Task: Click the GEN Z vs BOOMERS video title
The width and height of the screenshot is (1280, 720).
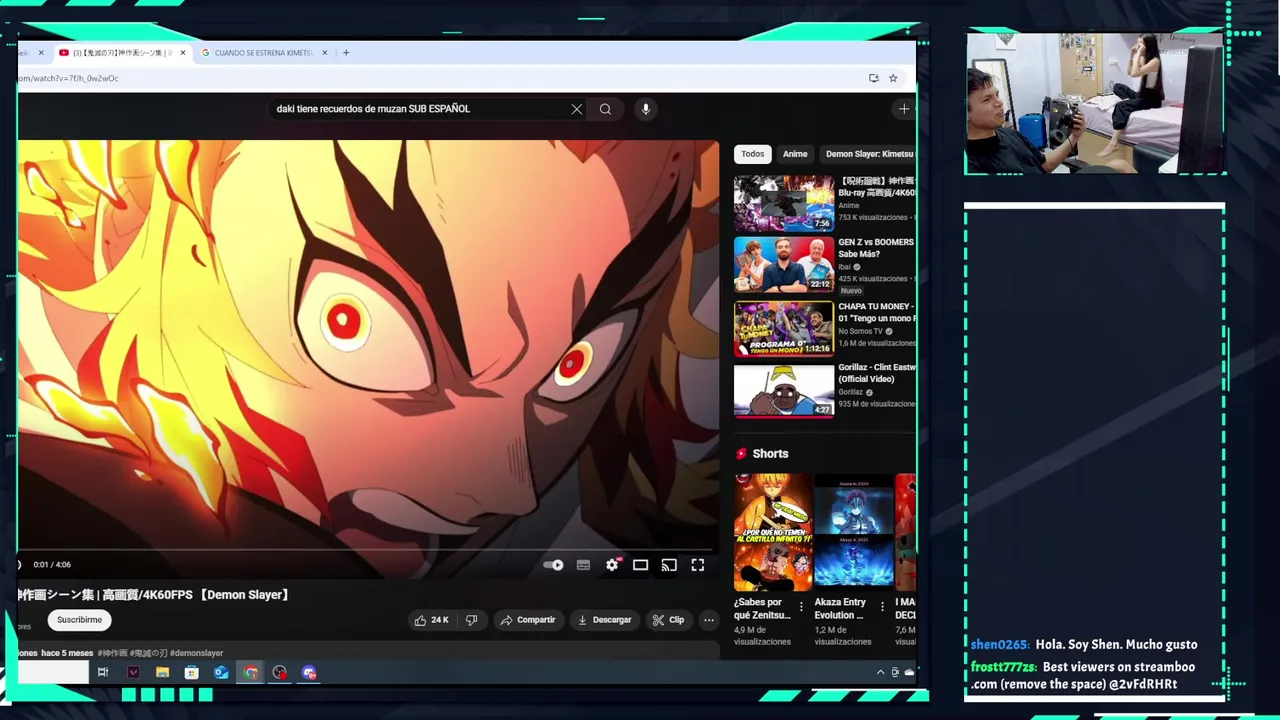Action: click(x=876, y=248)
